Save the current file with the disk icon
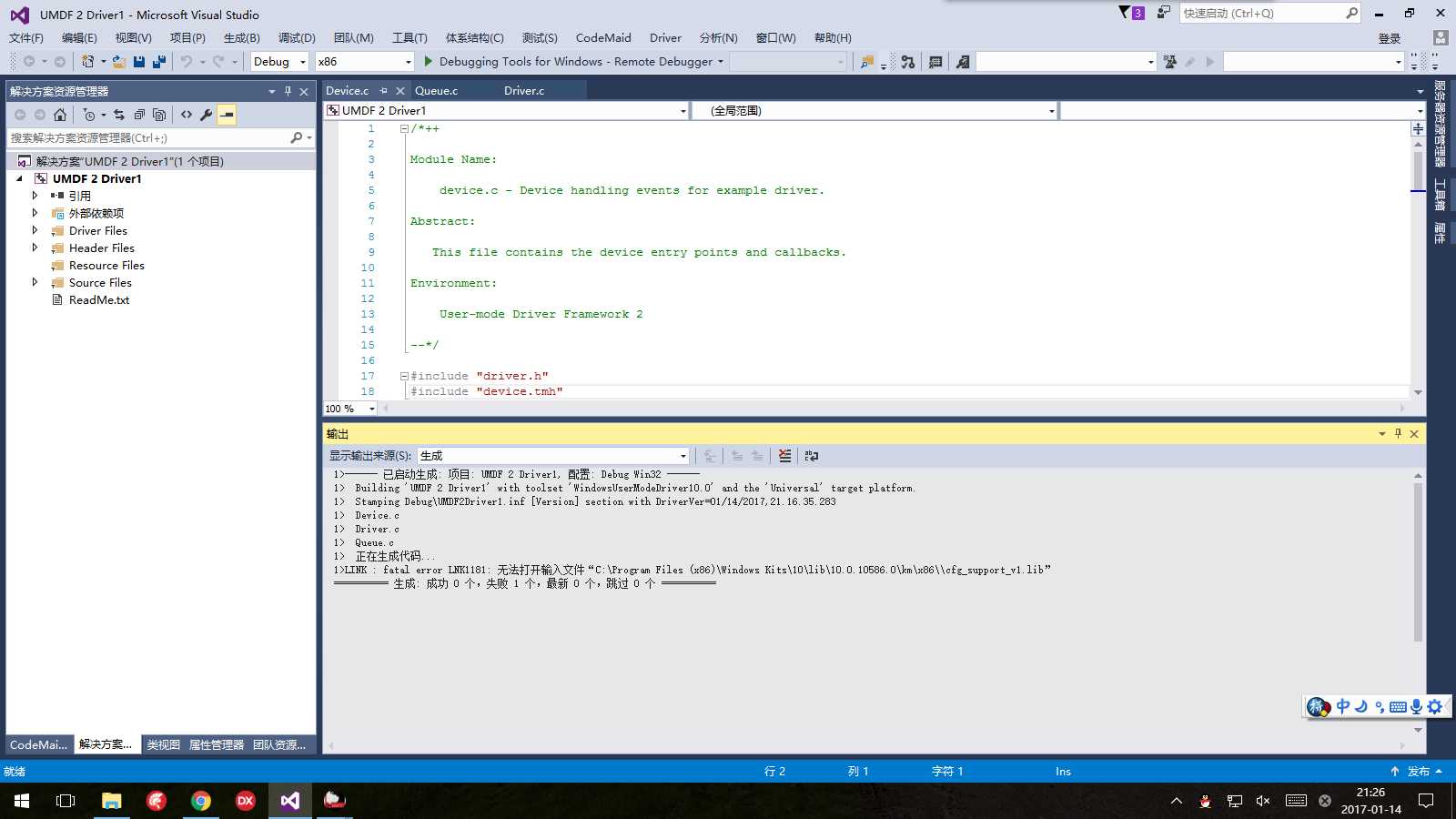Screen dimensions: 1456x819 pyautogui.click(x=139, y=61)
